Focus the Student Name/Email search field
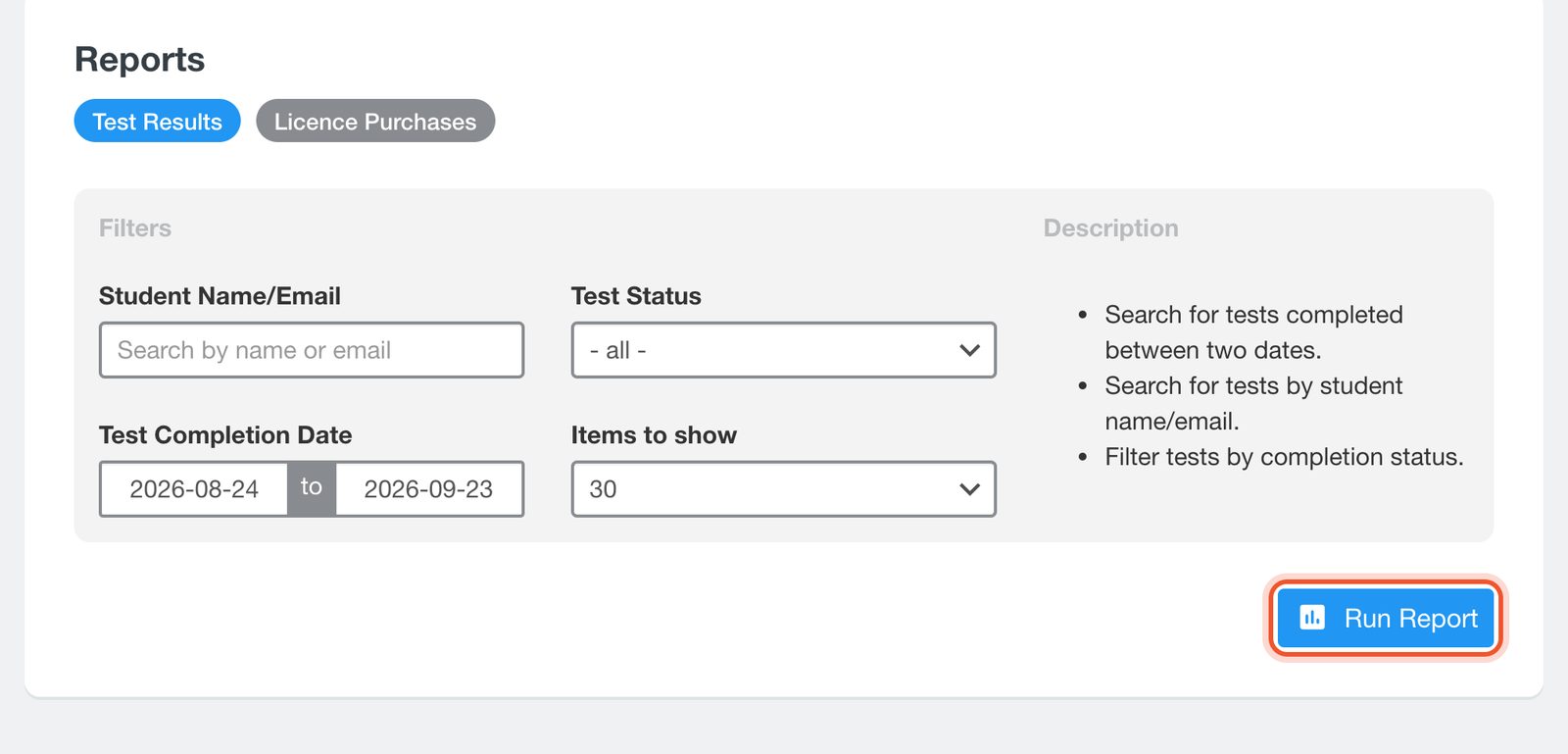The image size is (1568, 754). click(312, 350)
